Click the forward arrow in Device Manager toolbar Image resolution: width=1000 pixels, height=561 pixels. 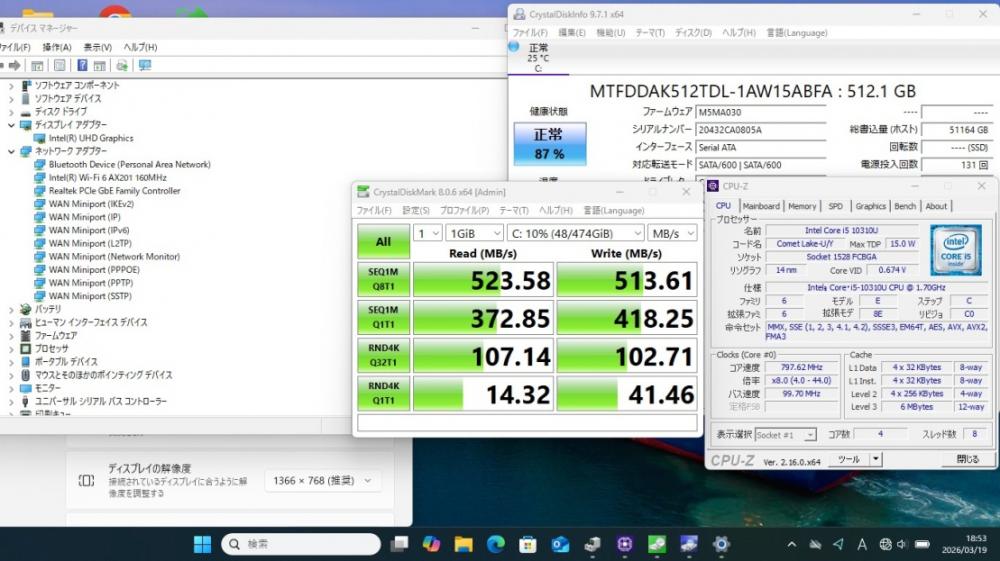pyautogui.click(x=14, y=66)
